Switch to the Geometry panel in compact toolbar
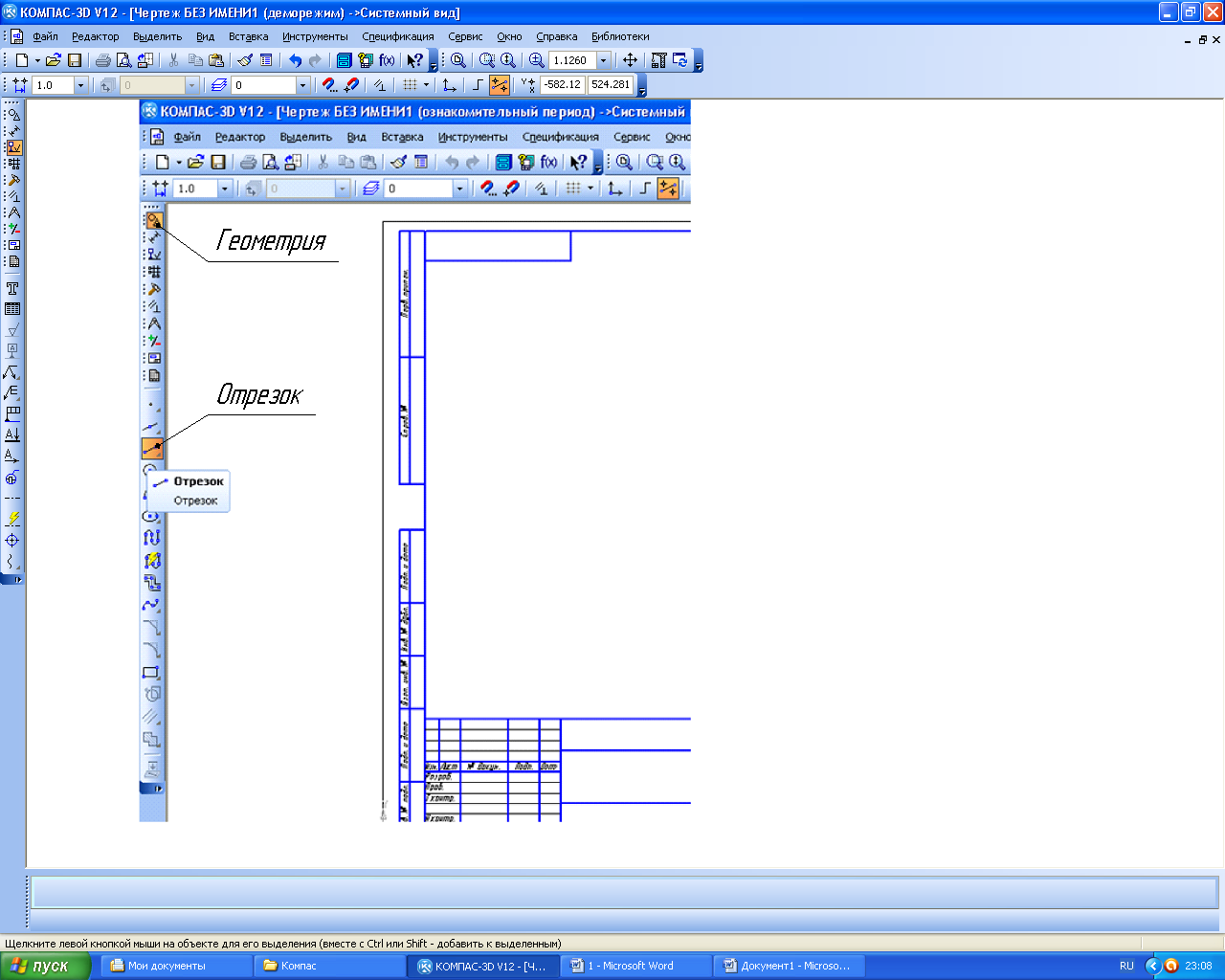Image resolution: width=1225 pixels, height=980 pixels. pos(13,115)
